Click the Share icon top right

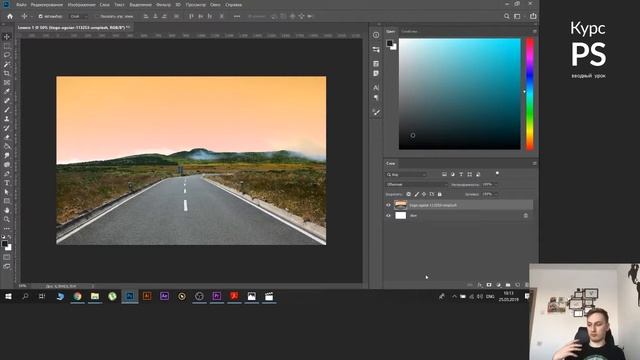click(533, 16)
